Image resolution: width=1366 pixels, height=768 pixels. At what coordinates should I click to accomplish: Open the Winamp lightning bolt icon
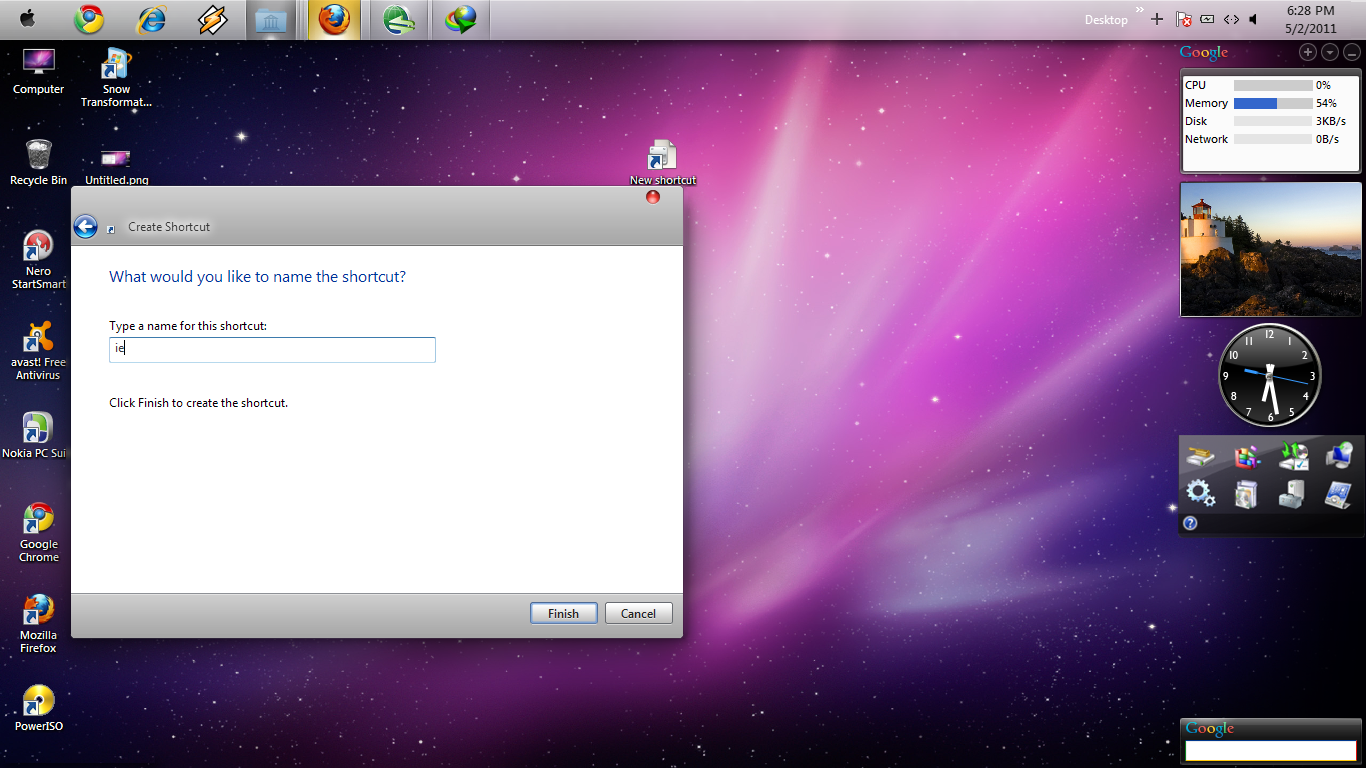[x=212, y=19]
